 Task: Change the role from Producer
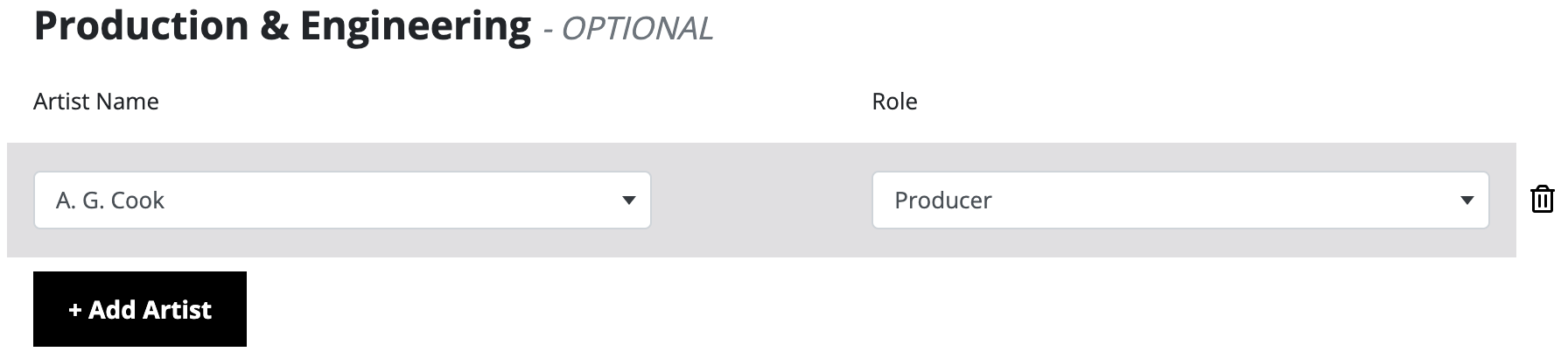(x=1180, y=201)
